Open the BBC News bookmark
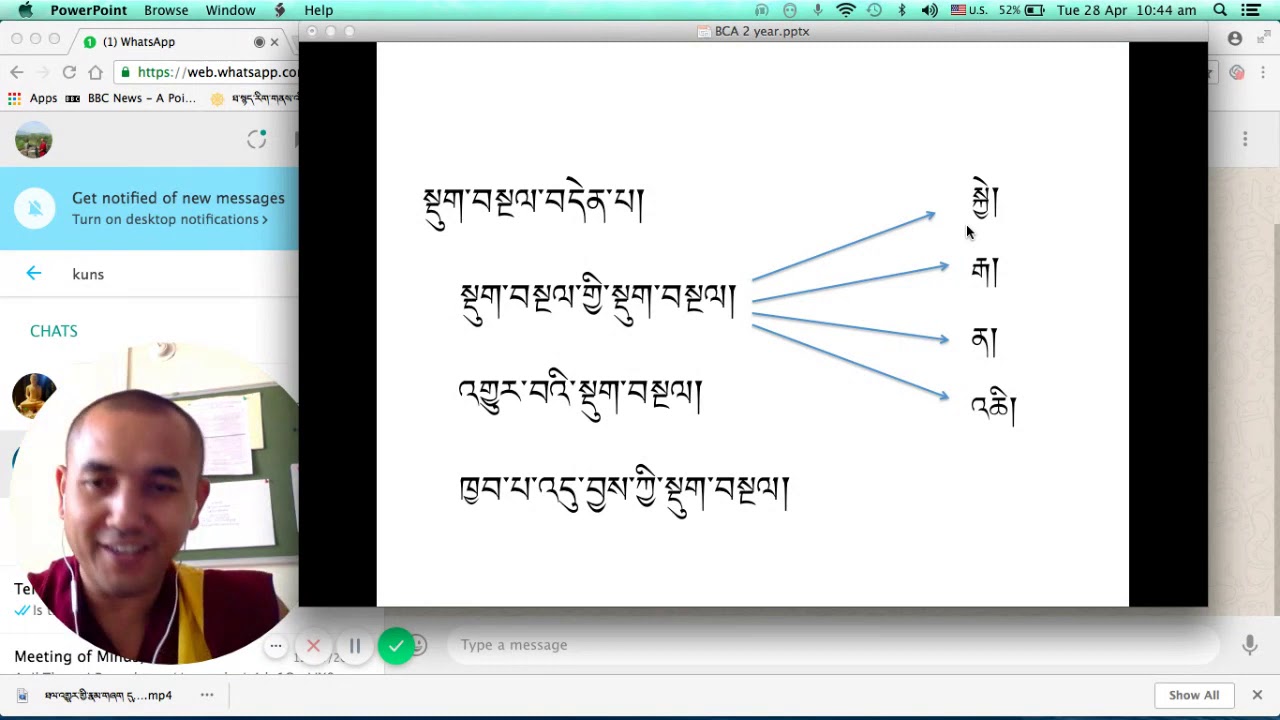Screen dimensions: 1280x720 click(130, 98)
